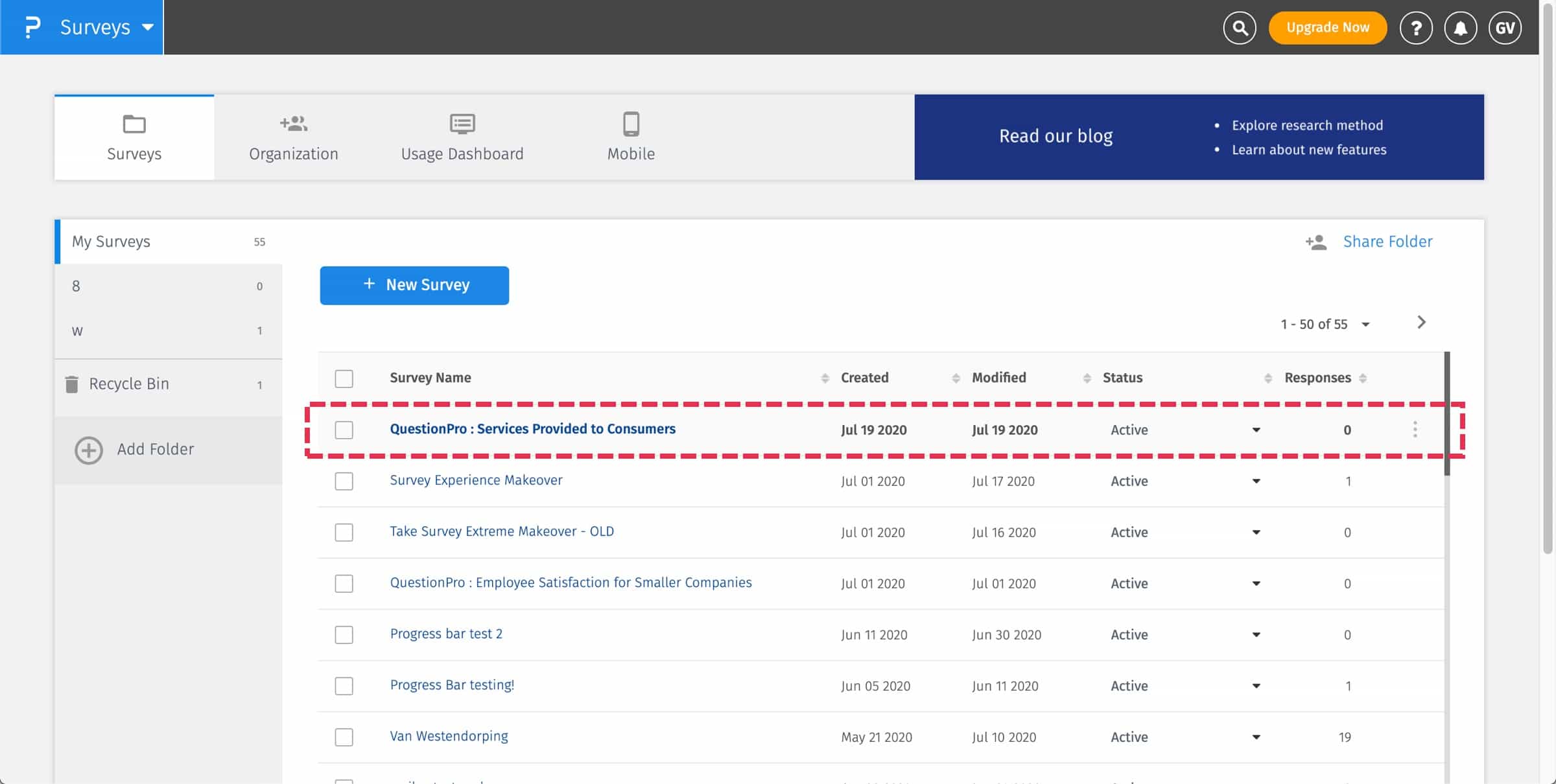Click the New Survey button
The width and height of the screenshot is (1556, 784).
tap(414, 285)
